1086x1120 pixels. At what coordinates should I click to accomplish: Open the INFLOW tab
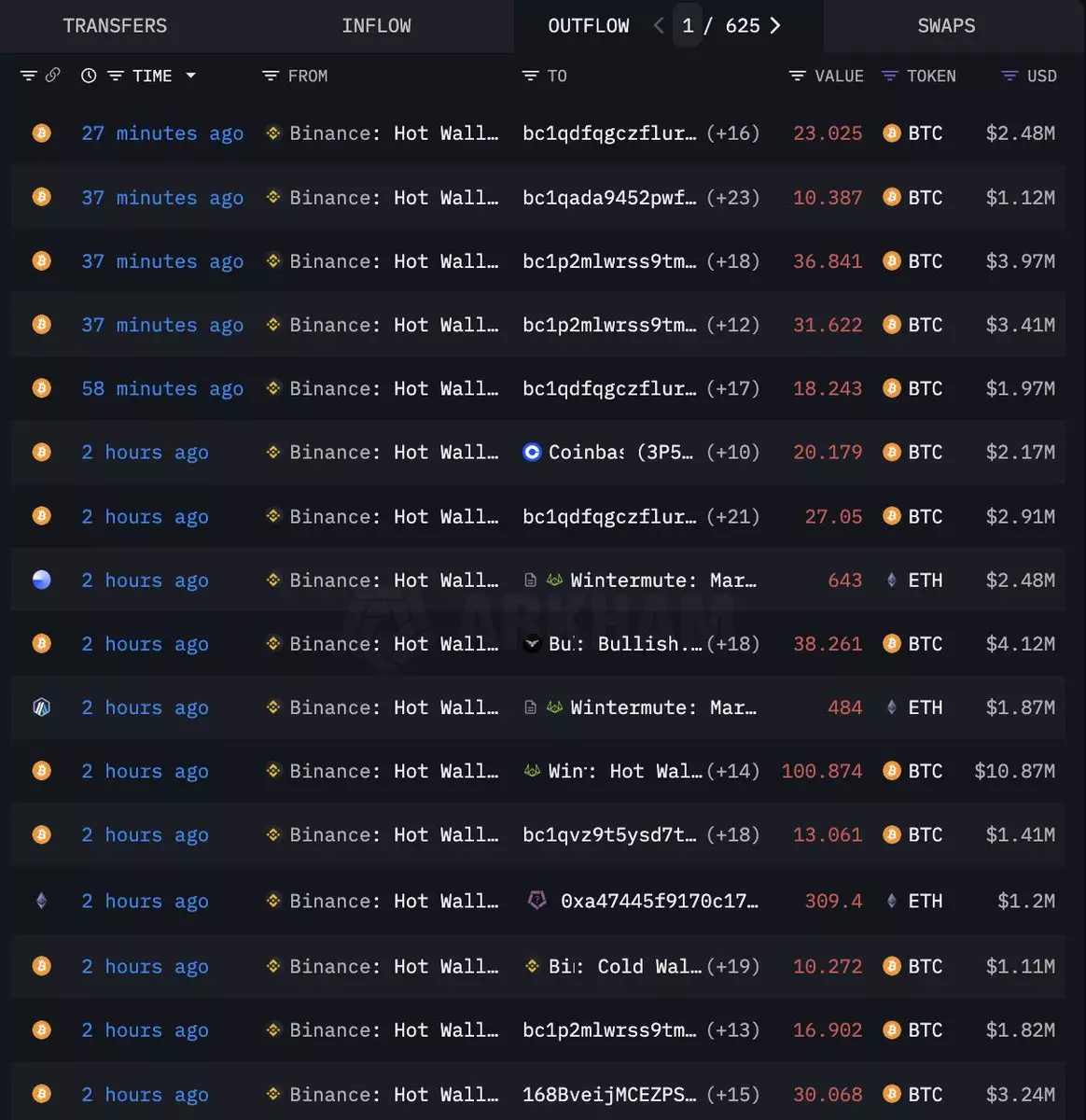(x=376, y=26)
